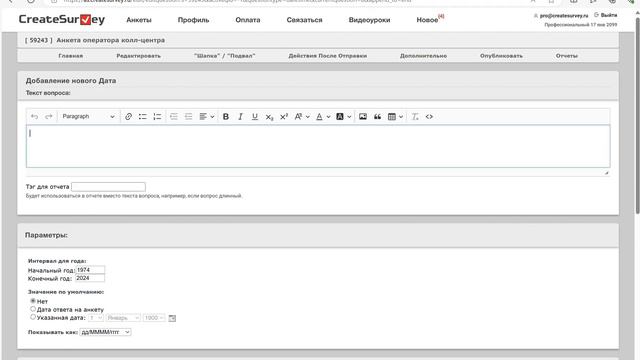Insert a block quote

coord(378,117)
